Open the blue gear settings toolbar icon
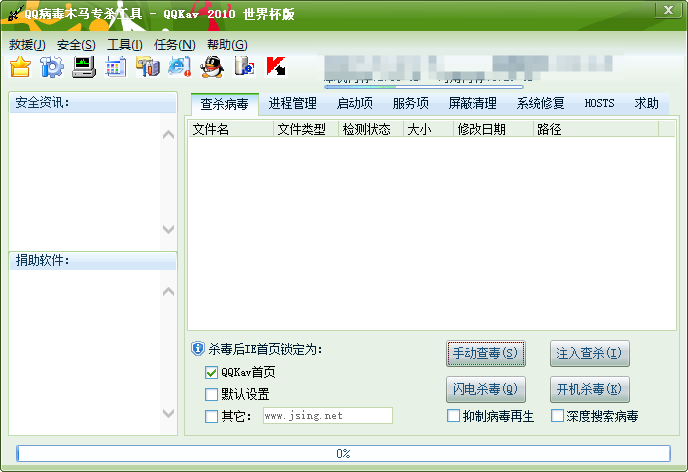 [52, 67]
